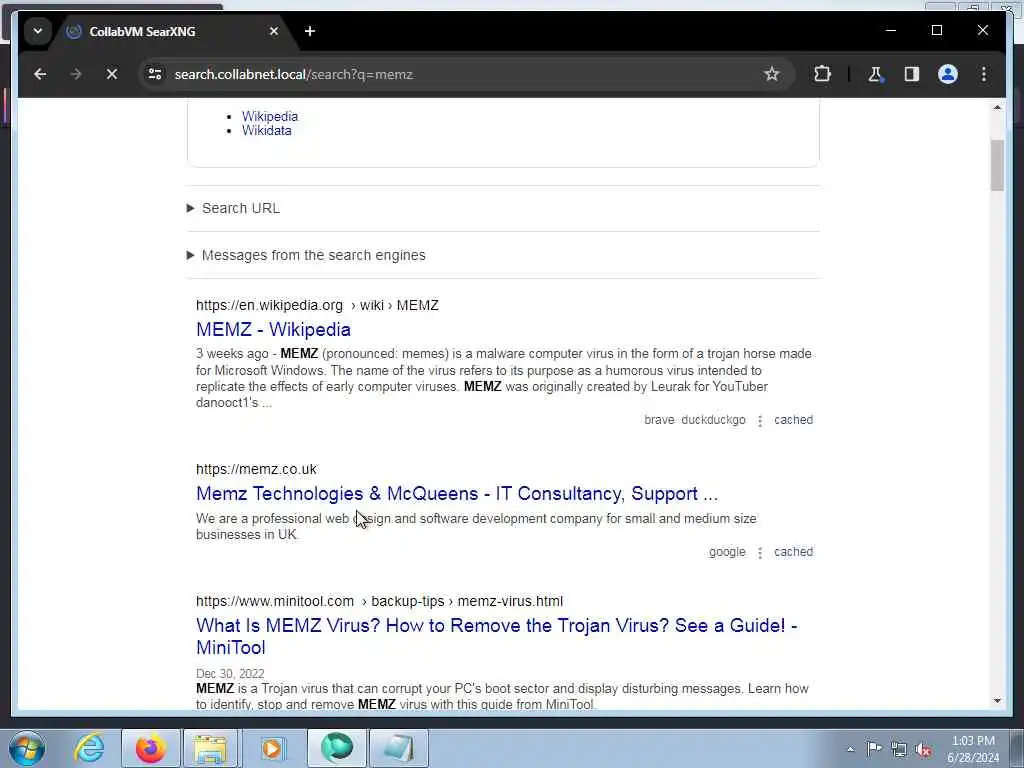
Task: Toggle the side panel icon
Action: click(912, 74)
